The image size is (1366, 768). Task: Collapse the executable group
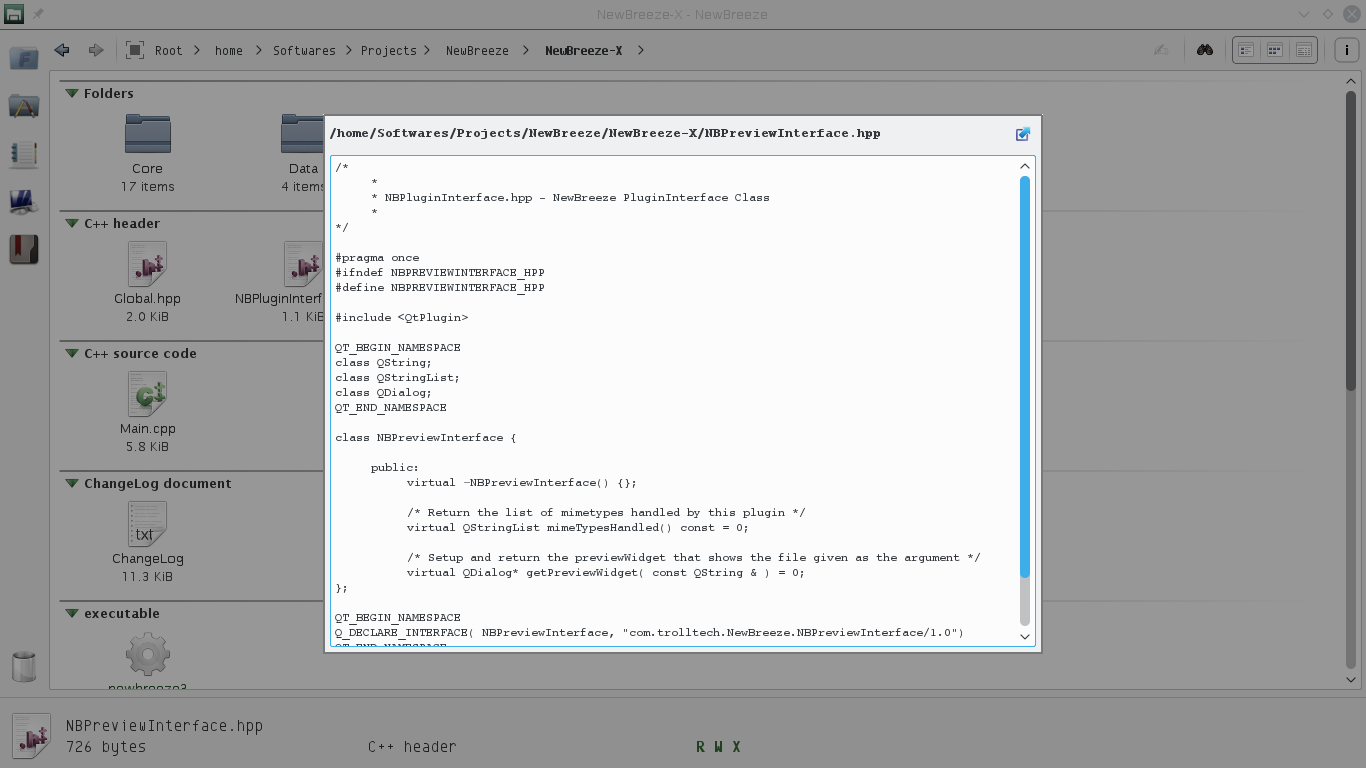72,613
